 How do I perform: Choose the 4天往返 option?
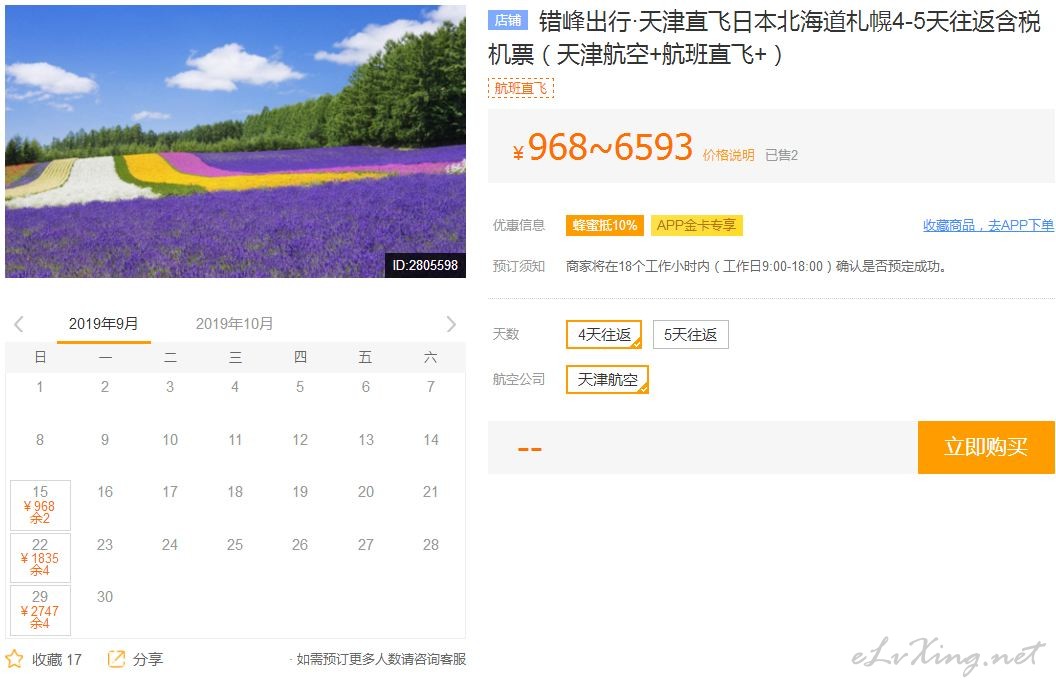pos(604,335)
